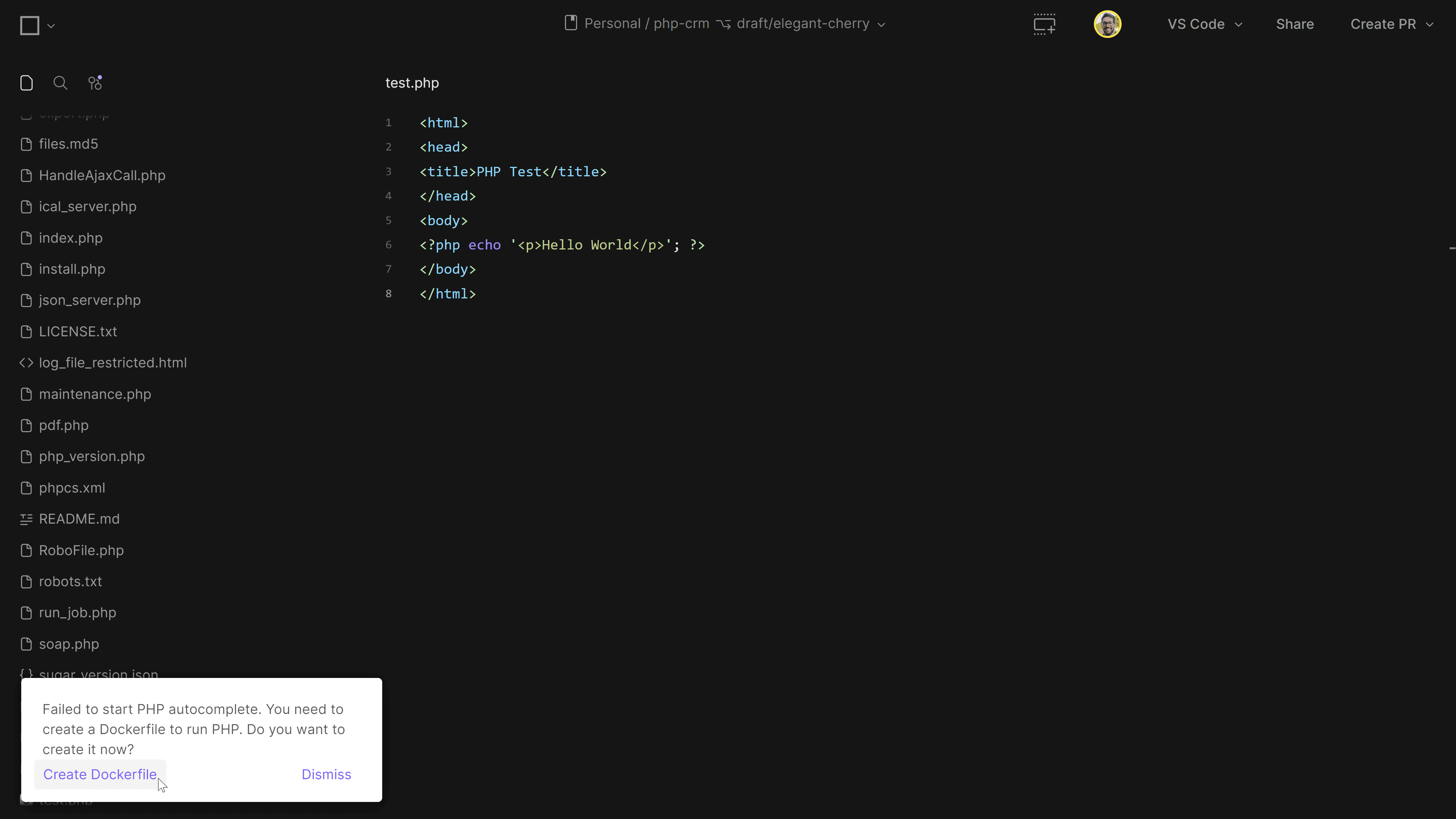The height and width of the screenshot is (819, 1456).
Task: Click the code icon beside log_file_restricted.html
Action: (x=26, y=362)
